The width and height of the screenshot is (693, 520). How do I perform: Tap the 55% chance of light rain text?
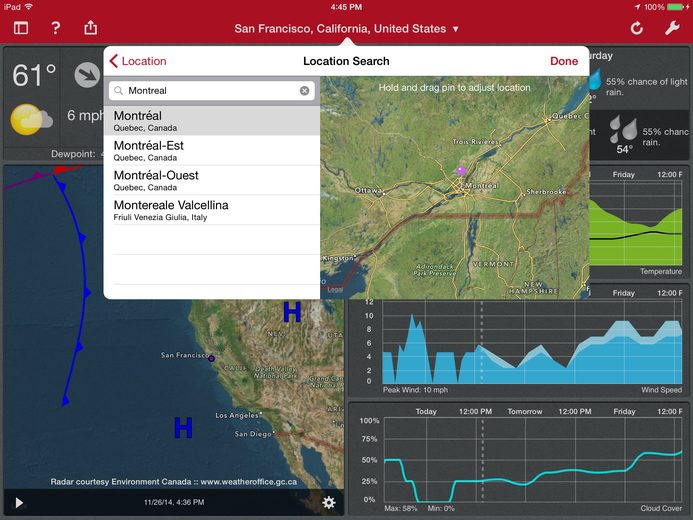646,87
